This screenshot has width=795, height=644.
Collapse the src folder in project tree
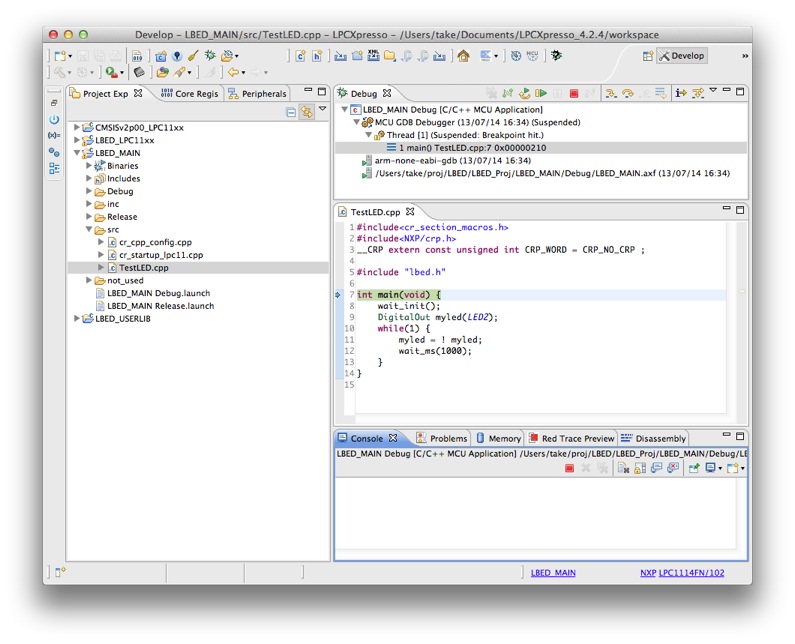click(x=88, y=230)
